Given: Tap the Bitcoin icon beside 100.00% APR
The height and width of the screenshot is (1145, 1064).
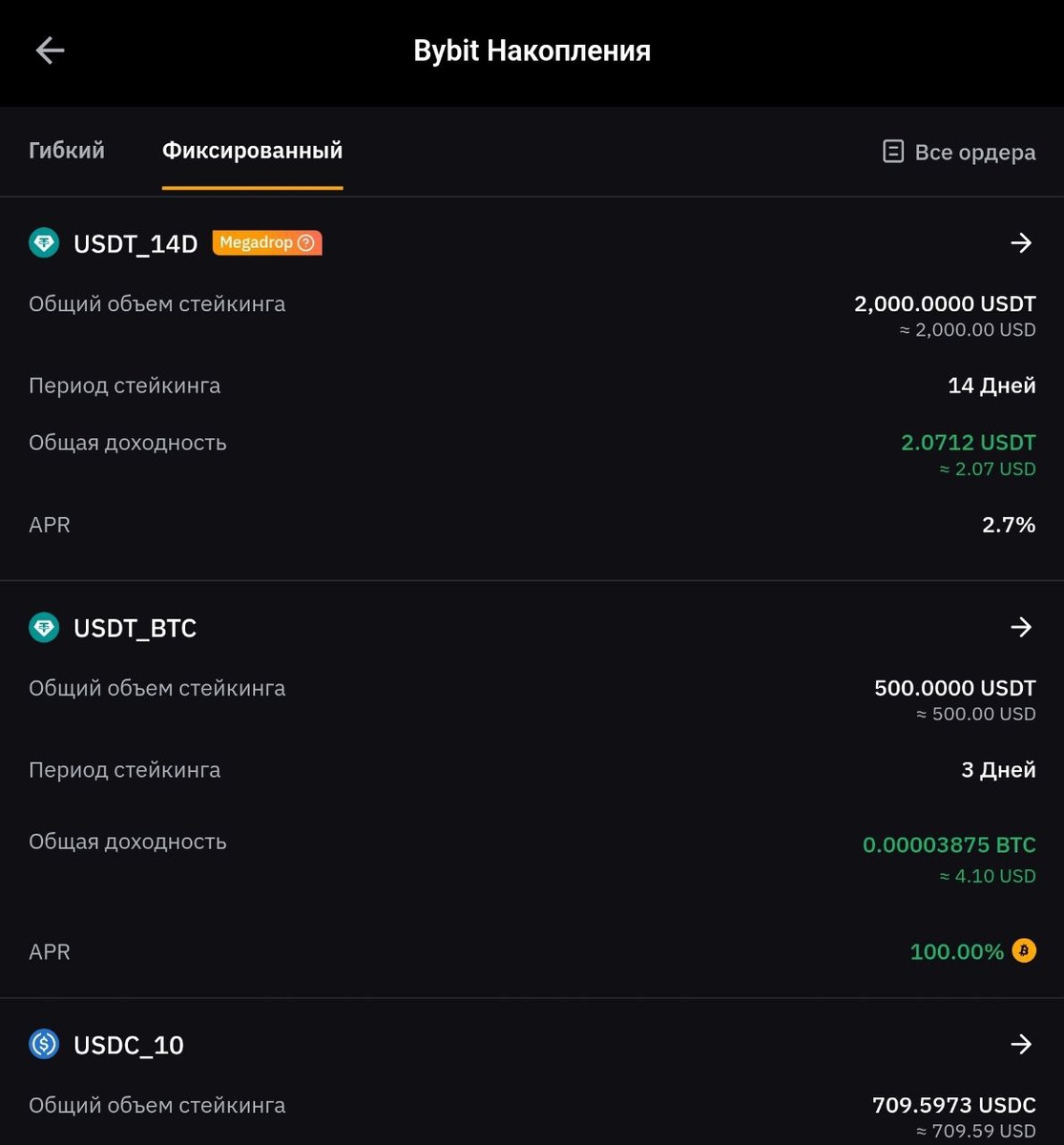Looking at the screenshot, I should click(x=1024, y=951).
